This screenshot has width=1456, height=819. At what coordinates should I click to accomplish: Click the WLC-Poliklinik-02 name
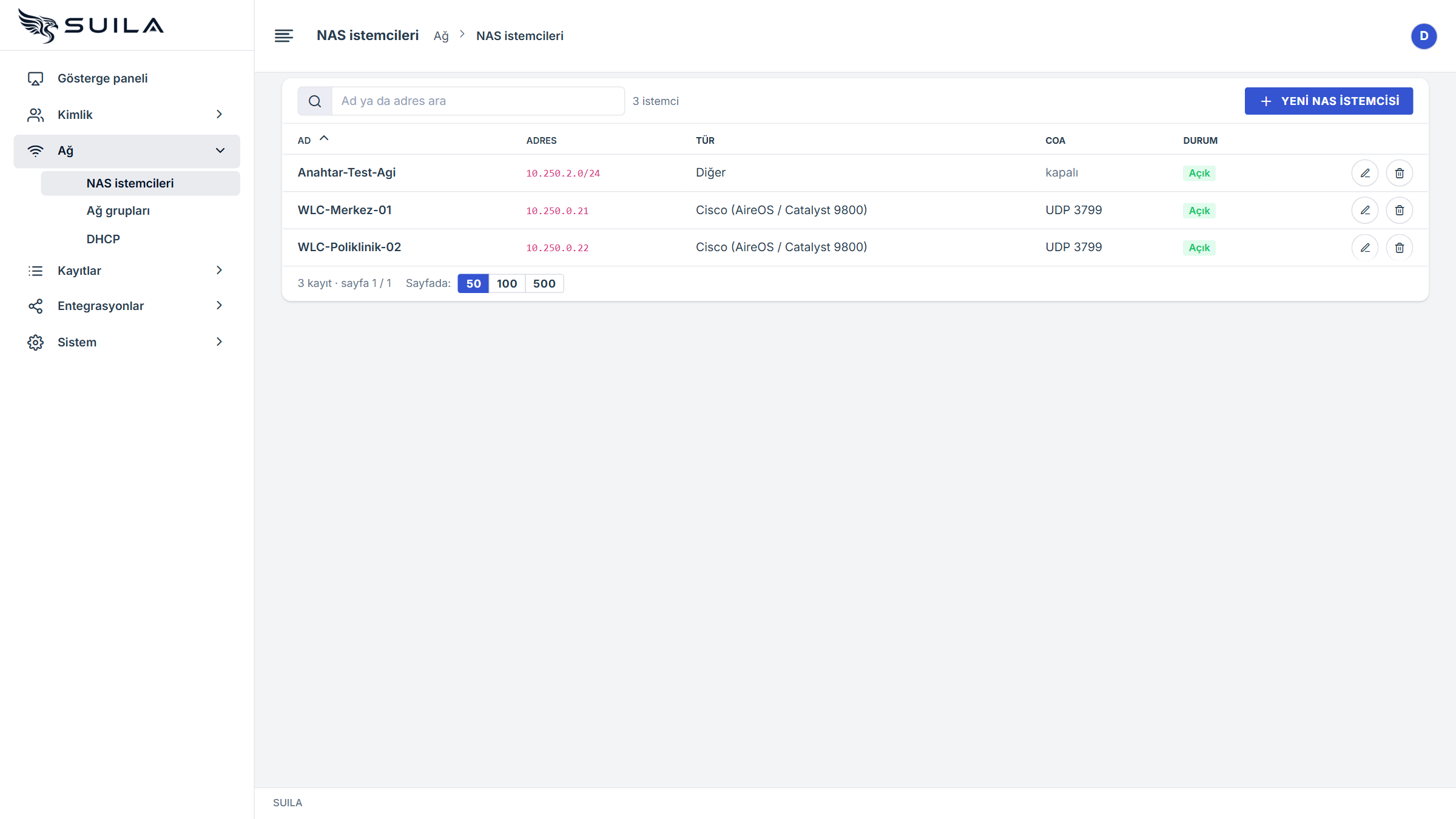[349, 247]
